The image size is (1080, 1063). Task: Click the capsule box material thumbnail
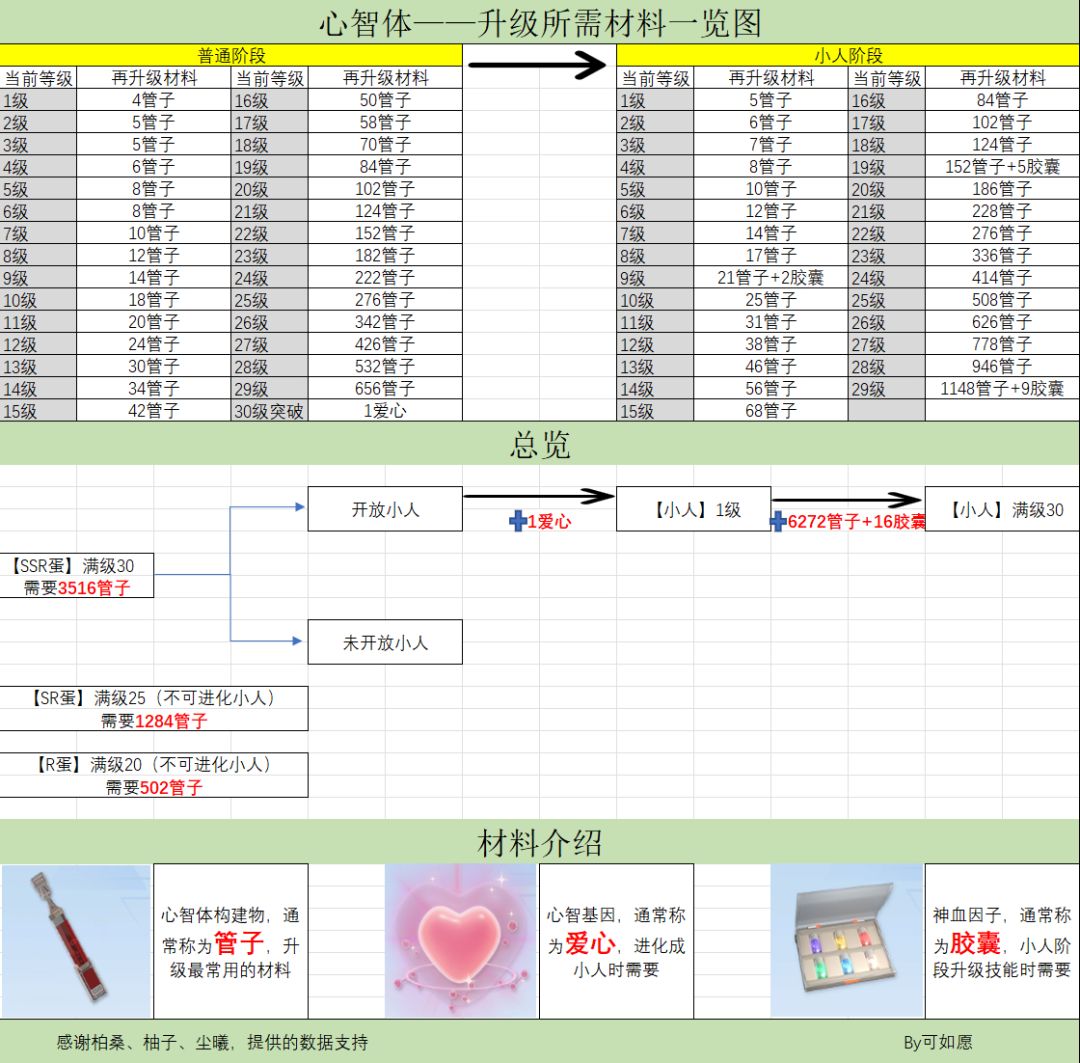point(847,941)
